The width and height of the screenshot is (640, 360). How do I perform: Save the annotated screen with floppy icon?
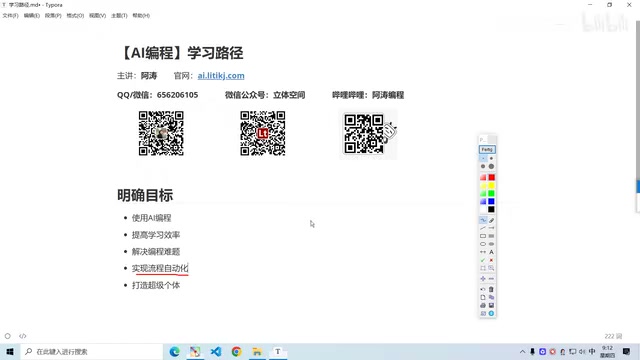pyautogui.click(x=491, y=305)
